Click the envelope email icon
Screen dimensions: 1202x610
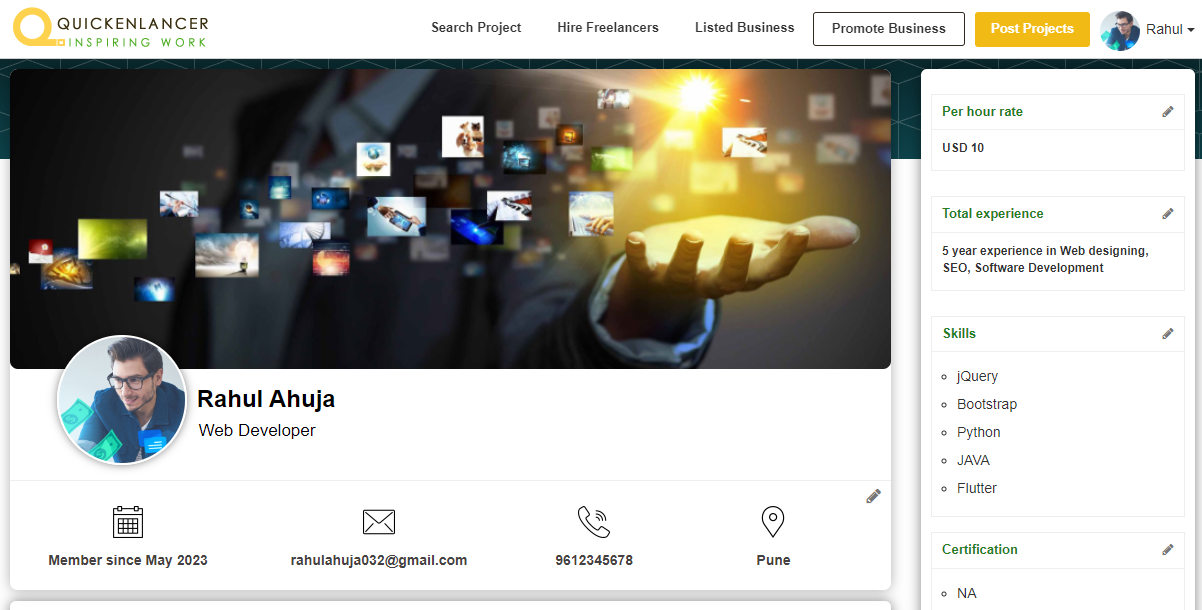point(379,521)
